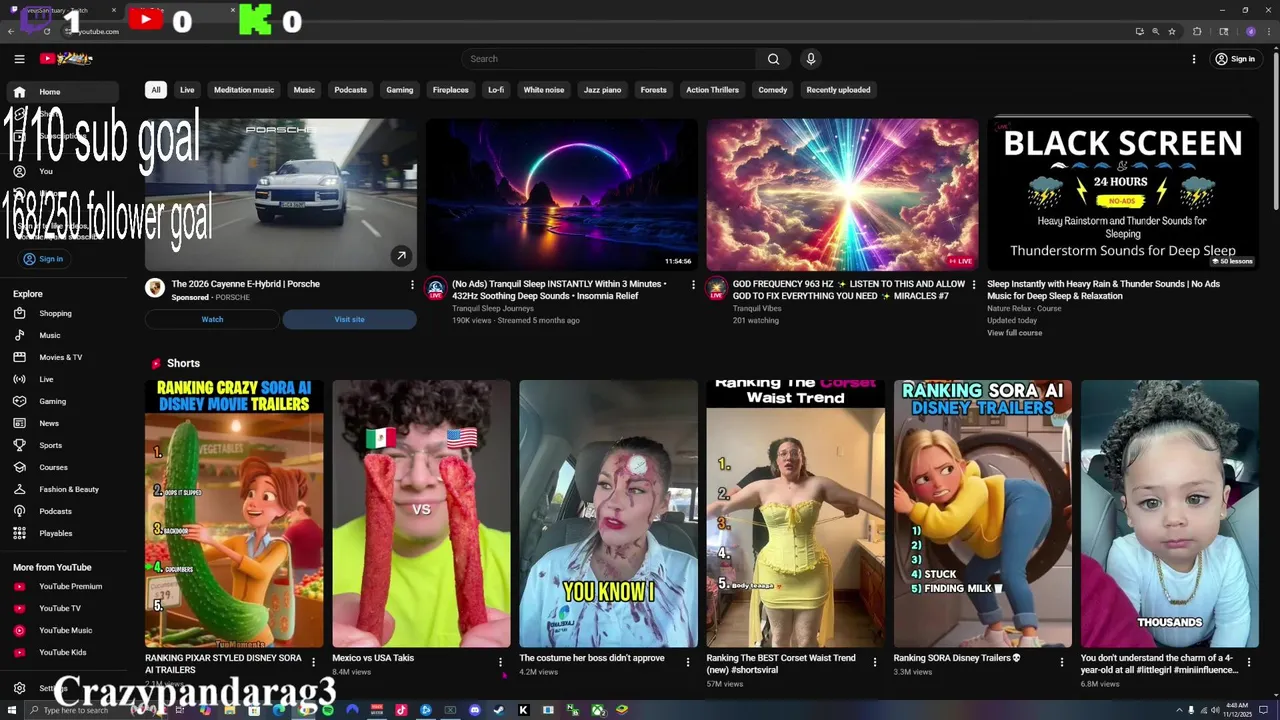Open options menu for Tranquil Sleep video
Viewport: 1280px width, 720px height.
[693, 285]
